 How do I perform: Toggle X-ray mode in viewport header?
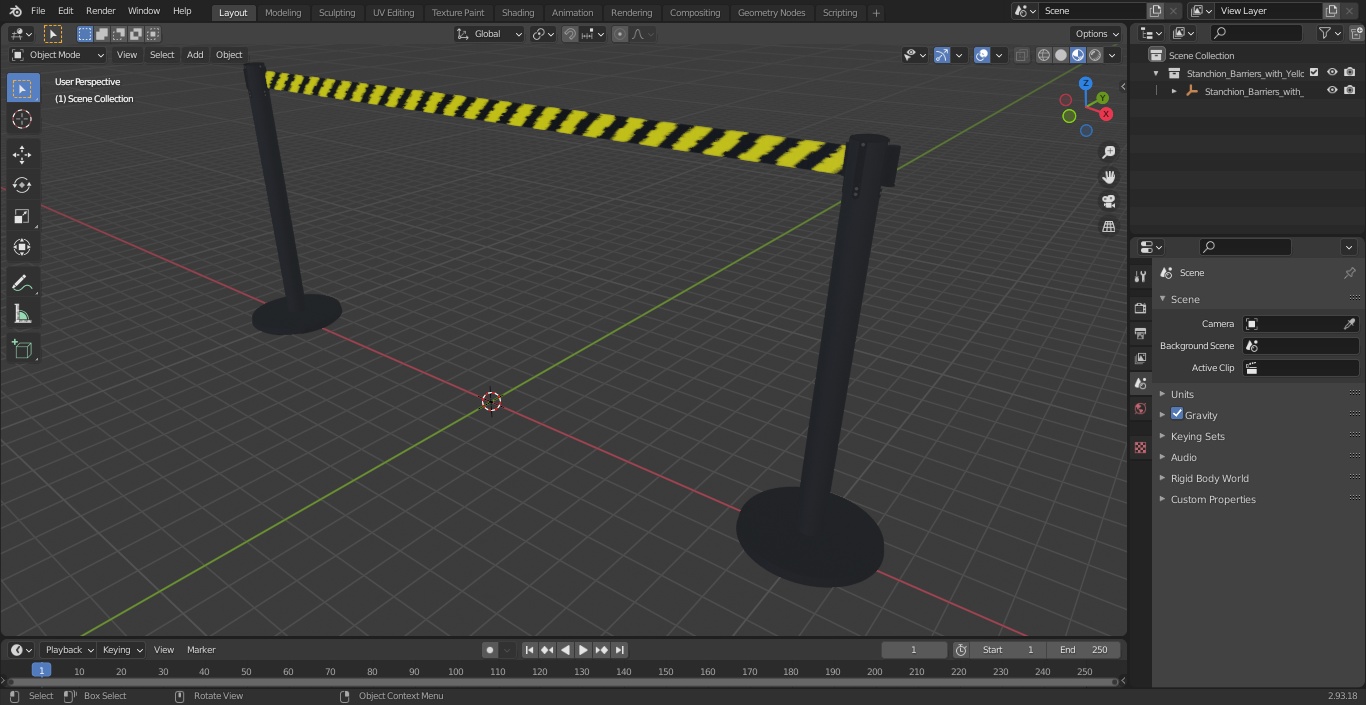pos(1021,55)
